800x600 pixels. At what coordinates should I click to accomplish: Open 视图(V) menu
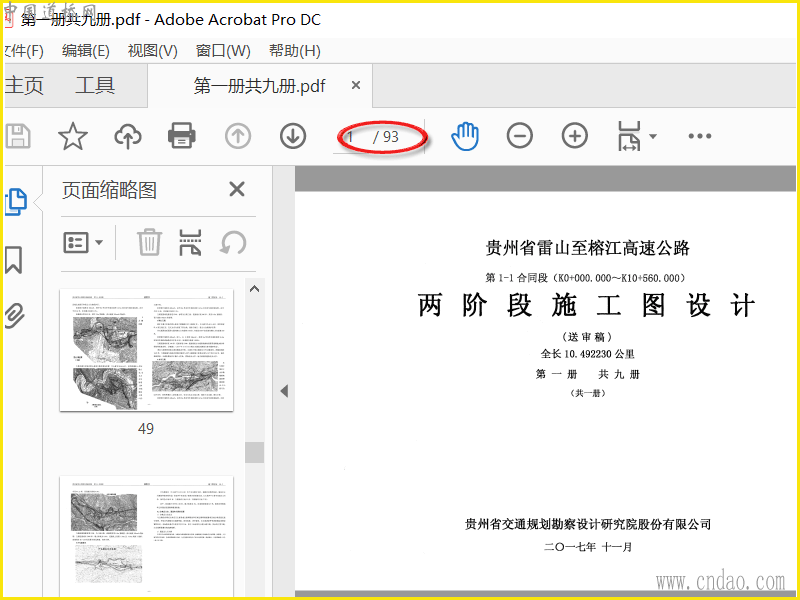pyautogui.click(x=153, y=51)
